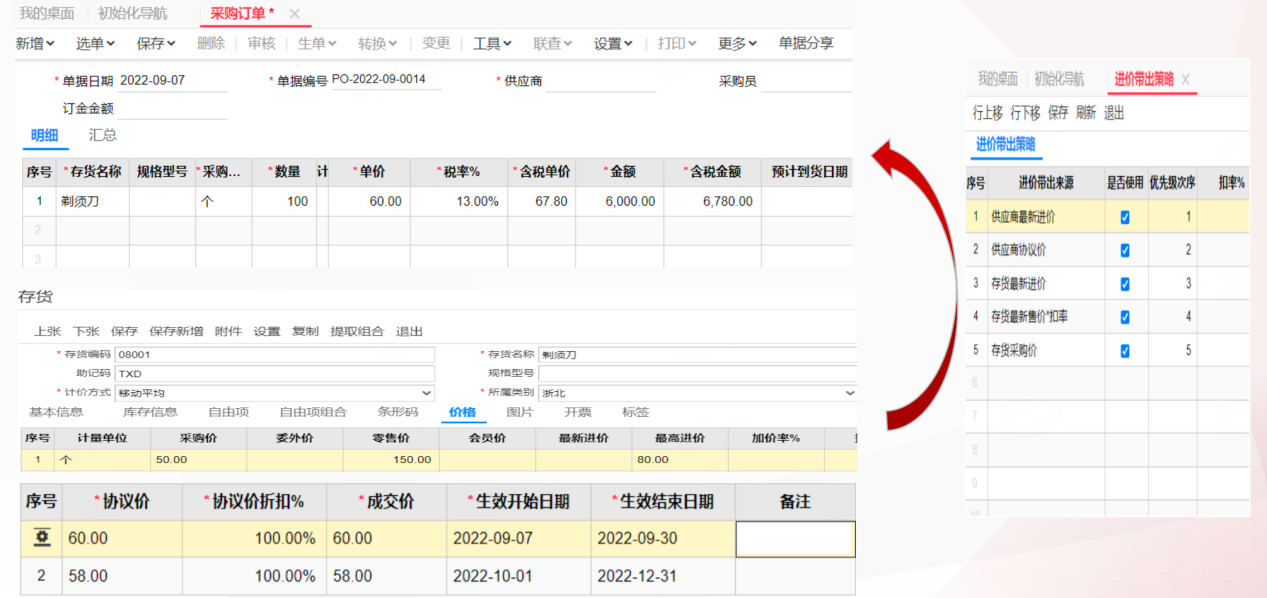The height and width of the screenshot is (598, 1267).
Task: Click the 备注 cell in first agreement row
Action: click(795, 538)
